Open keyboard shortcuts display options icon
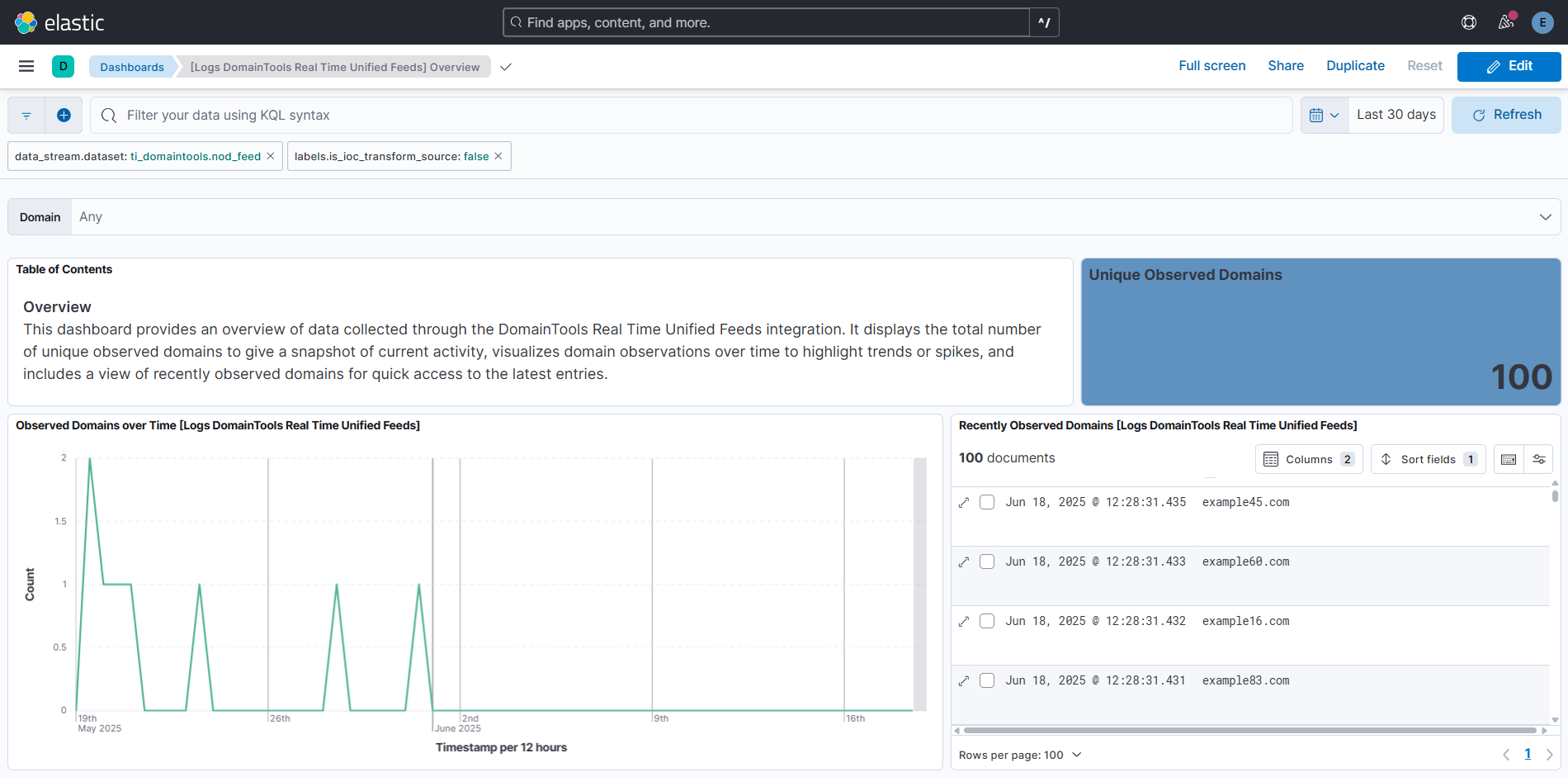The image size is (1568, 777). [1509, 459]
